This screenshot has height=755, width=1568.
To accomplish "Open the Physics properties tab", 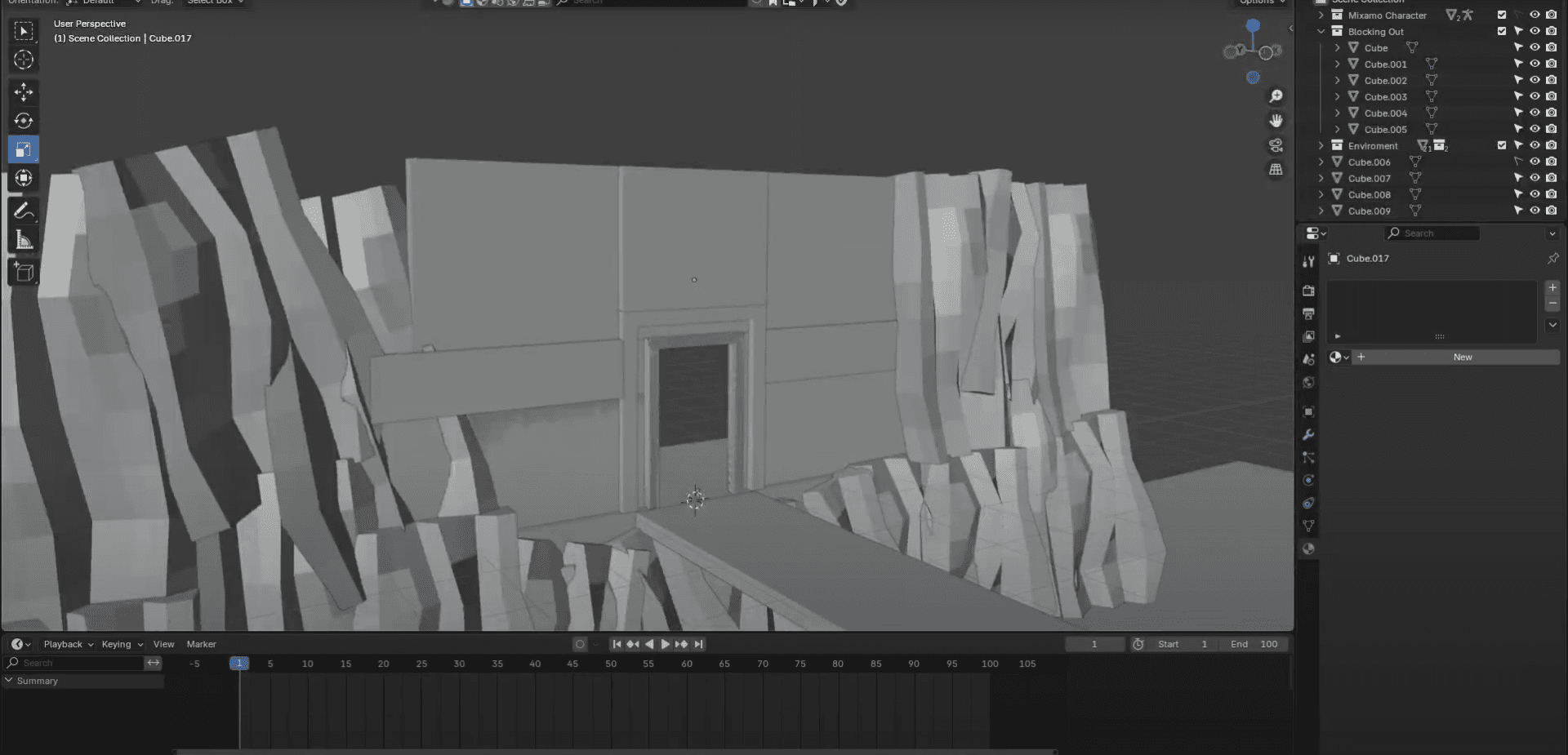I will click(x=1308, y=480).
